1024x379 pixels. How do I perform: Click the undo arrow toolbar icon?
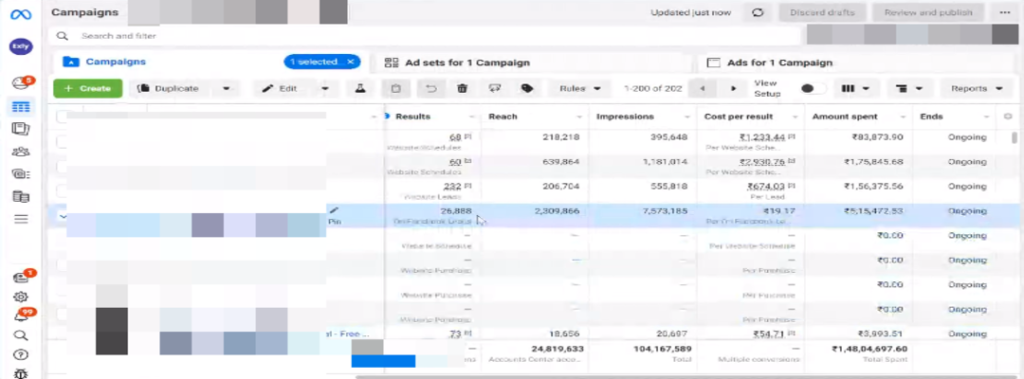tap(430, 88)
